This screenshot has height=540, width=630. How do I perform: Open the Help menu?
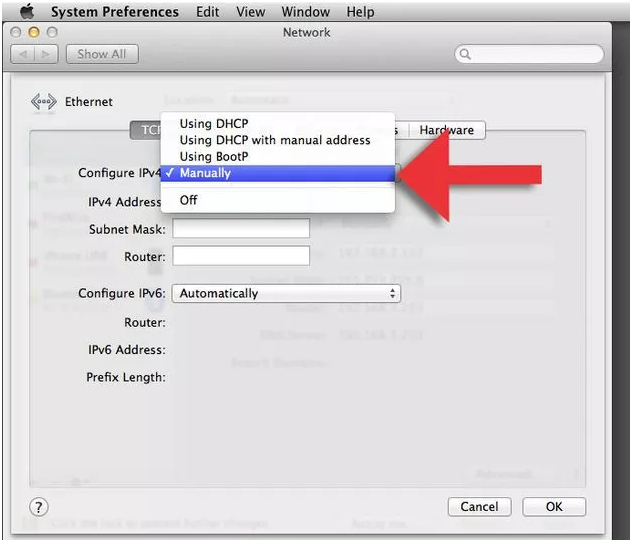pyautogui.click(x=360, y=12)
